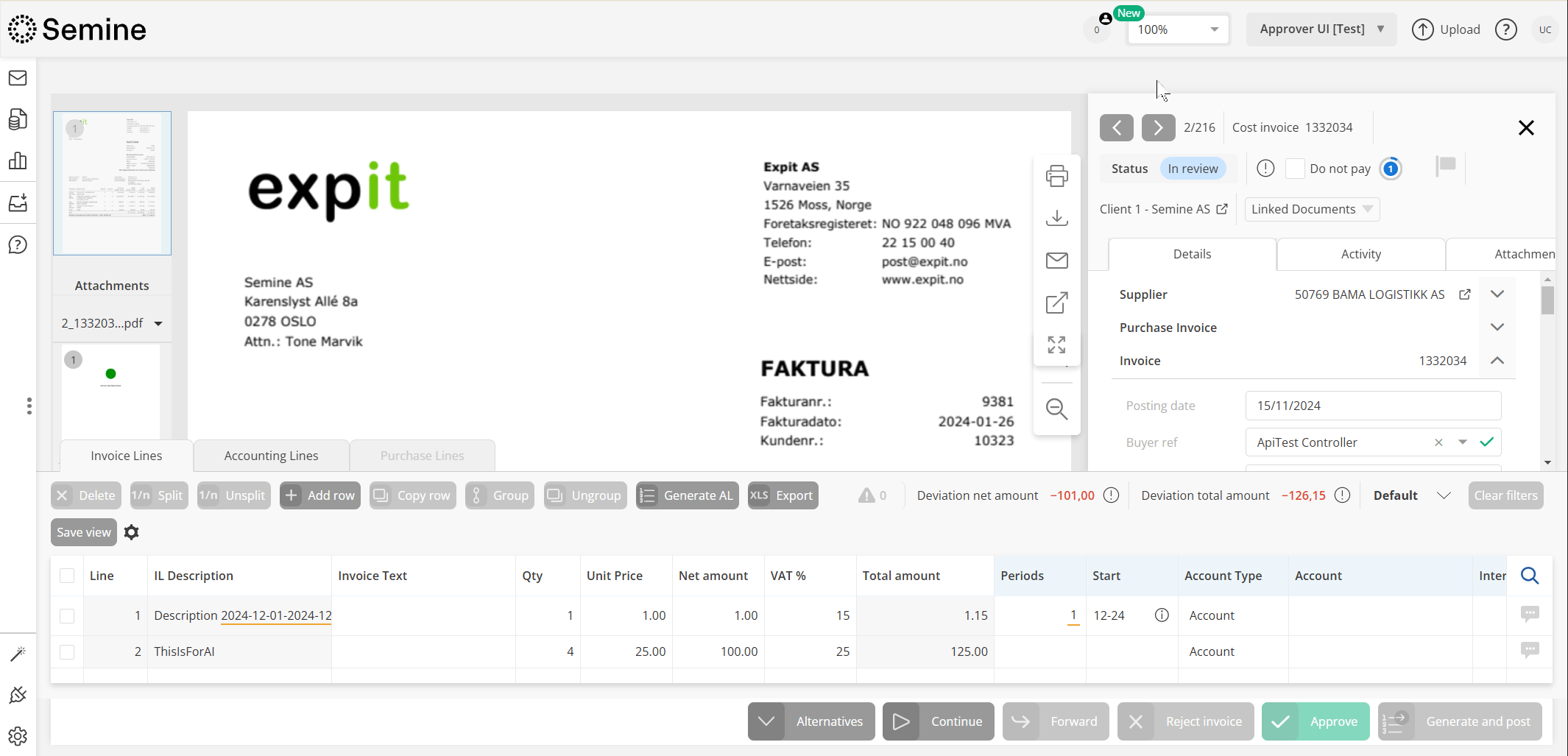Download the invoice document

(1056, 218)
